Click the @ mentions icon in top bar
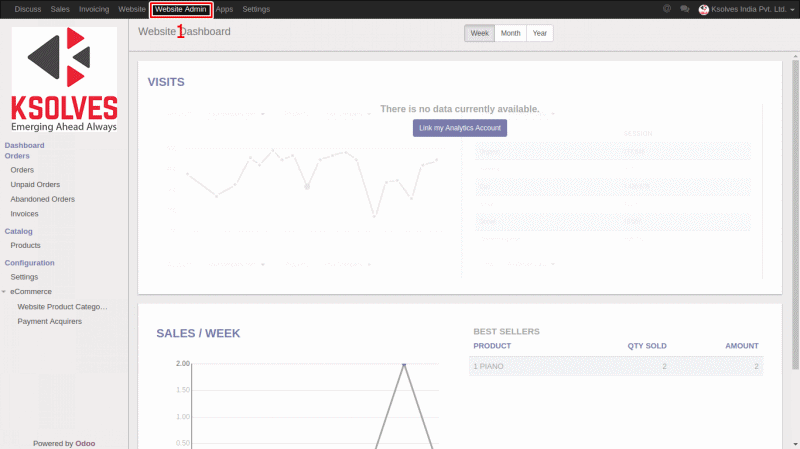 (667, 9)
